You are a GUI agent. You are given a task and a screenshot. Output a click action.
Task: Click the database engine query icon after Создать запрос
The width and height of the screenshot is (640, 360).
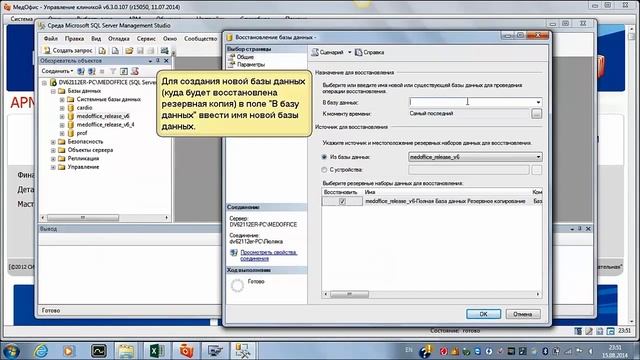(x=102, y=51)
